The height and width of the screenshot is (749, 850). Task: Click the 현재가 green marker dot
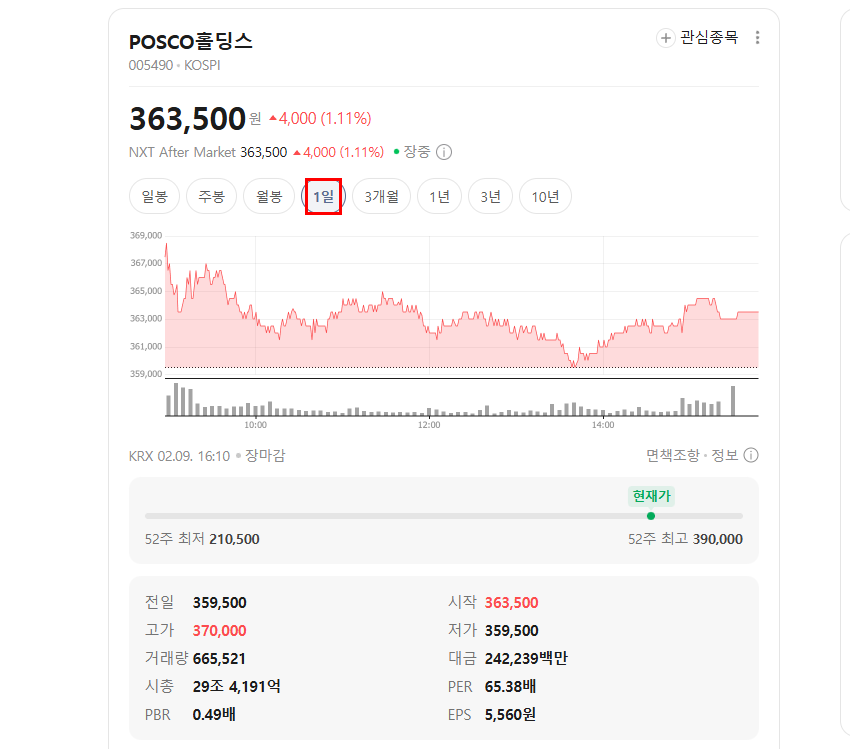(x=651, y=516)
